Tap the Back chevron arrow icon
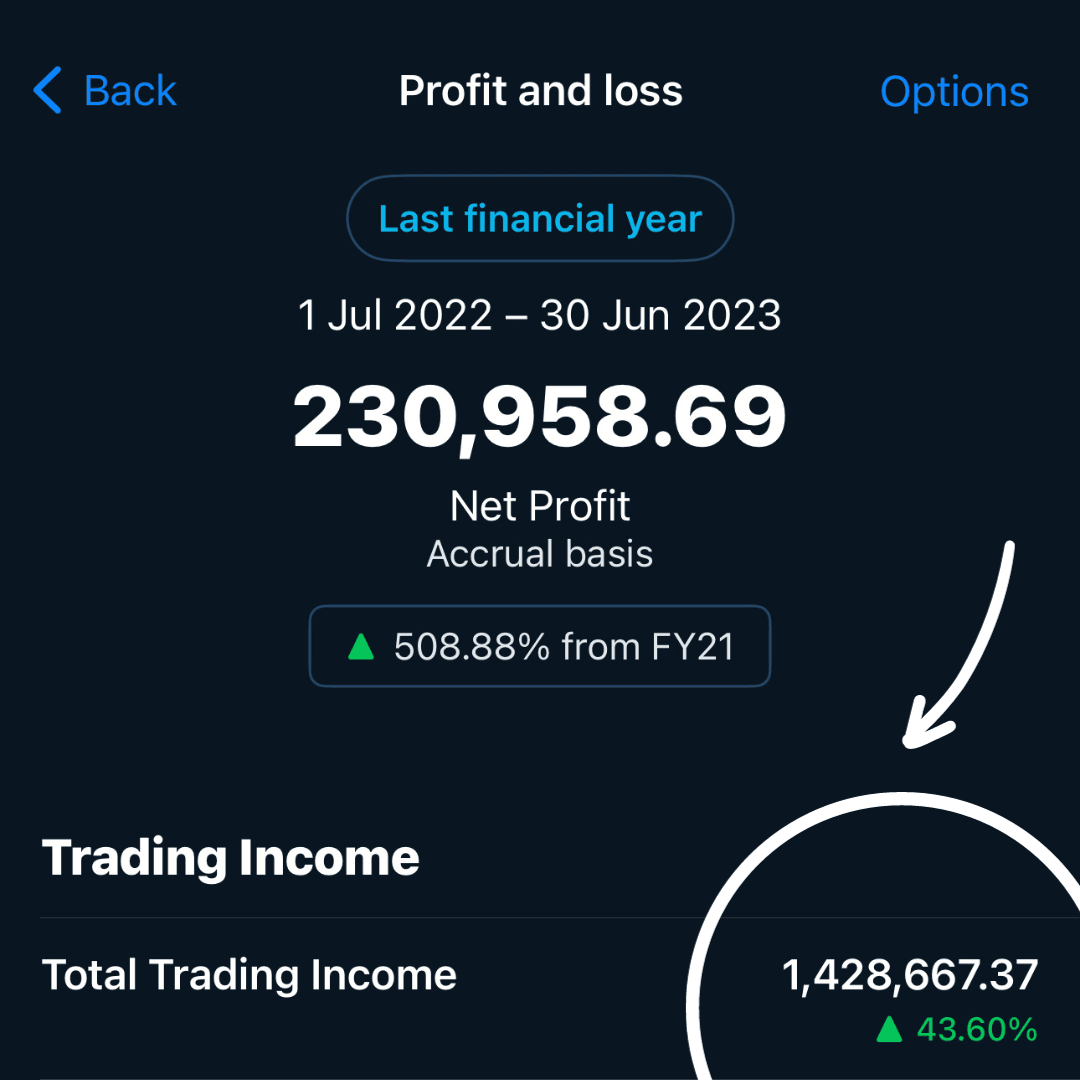This screenshot has width=1080, height=1080. pos(47,91)
